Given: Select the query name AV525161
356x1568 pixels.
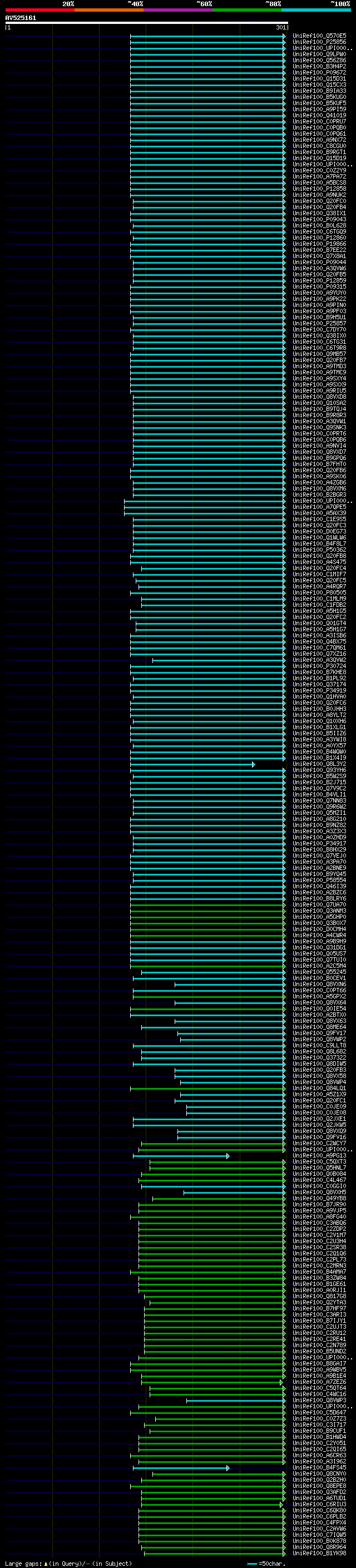Looking at the screenshot, I should 21,18.
